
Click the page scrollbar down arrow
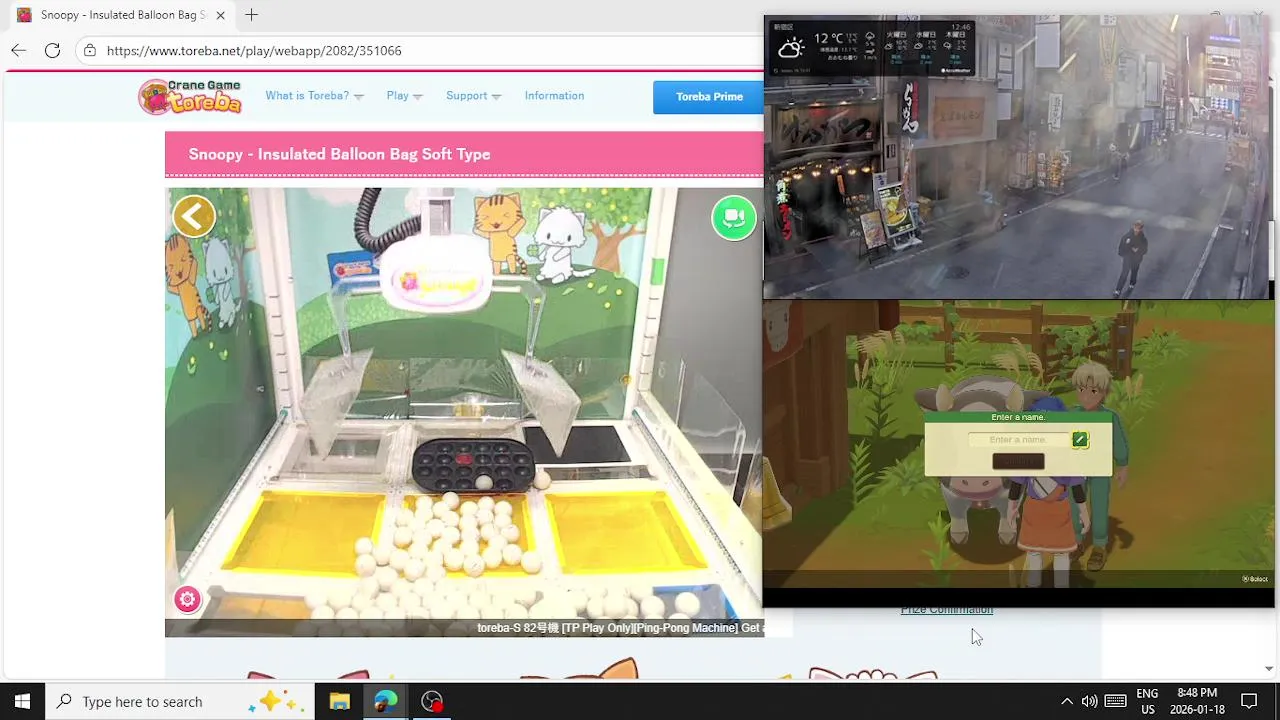pyautogui.click(x=1269, y=669)
